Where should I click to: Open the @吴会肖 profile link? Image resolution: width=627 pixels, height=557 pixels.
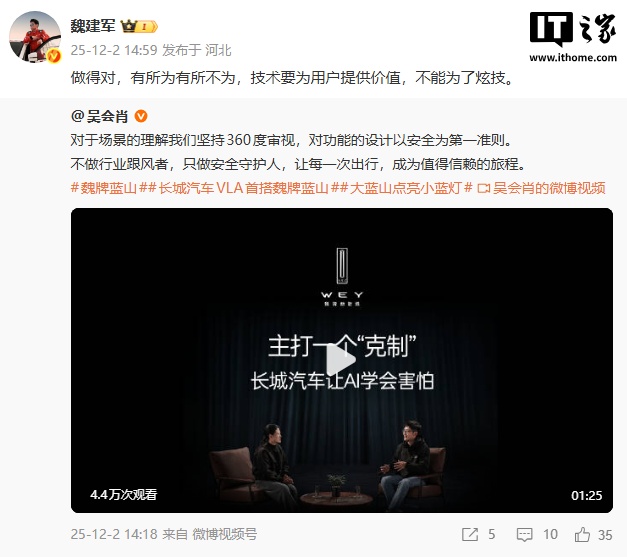[x=99, y=116]
